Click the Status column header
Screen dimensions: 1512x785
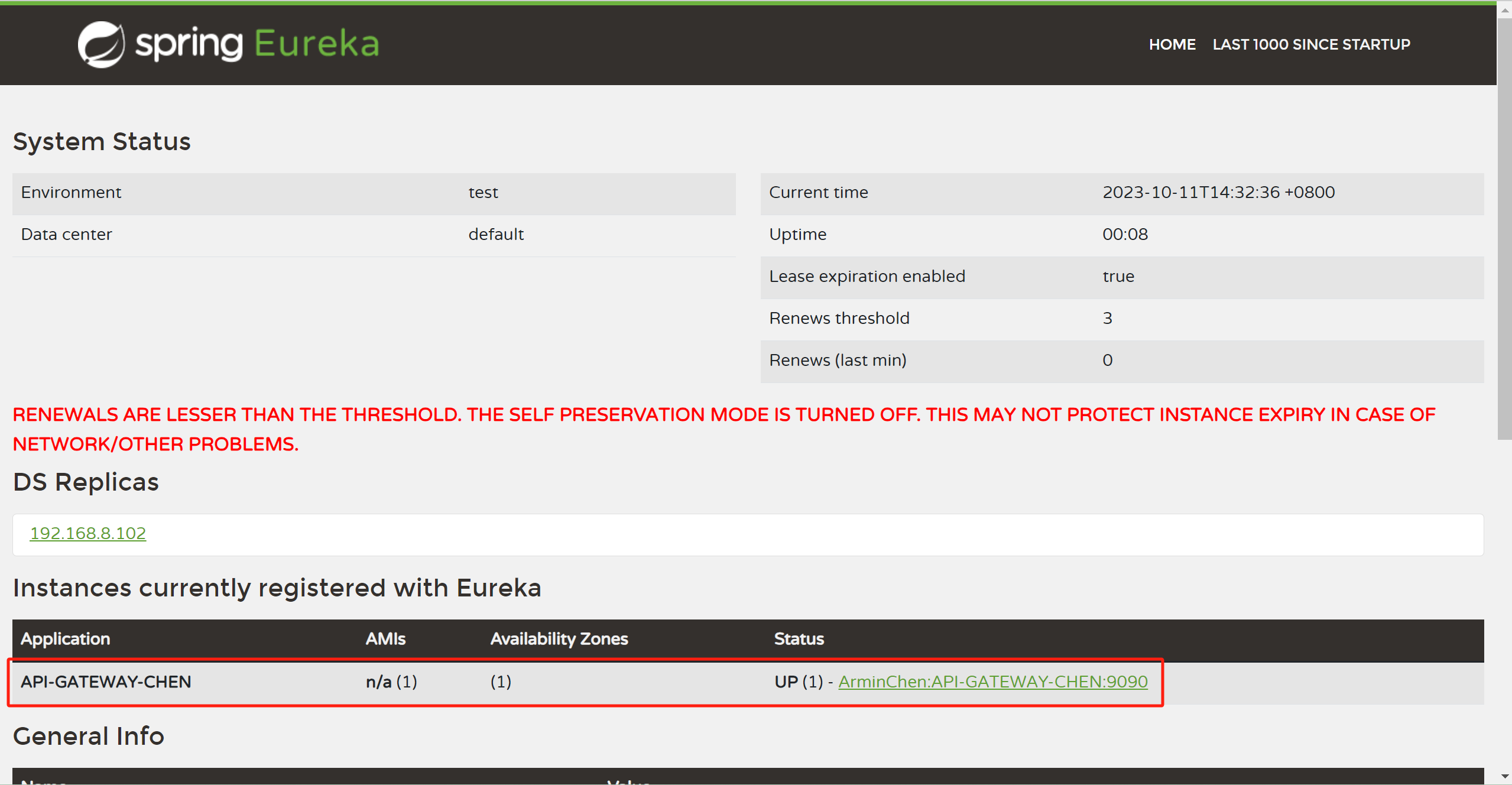point(799,639)
